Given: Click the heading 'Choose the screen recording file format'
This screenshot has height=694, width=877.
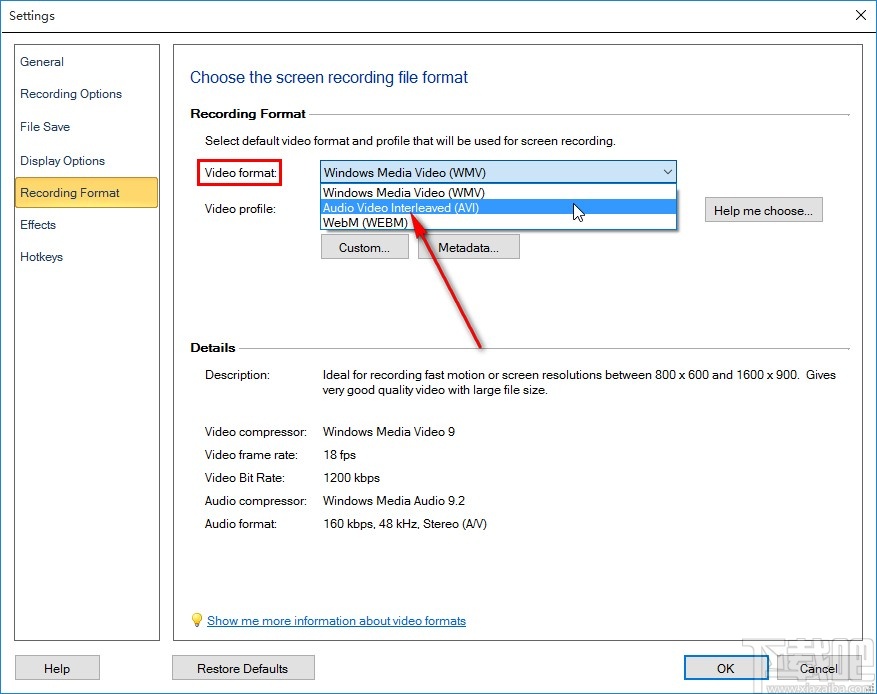Looking at the screenshot, I should pyautogui.click(x=329, y=77).
